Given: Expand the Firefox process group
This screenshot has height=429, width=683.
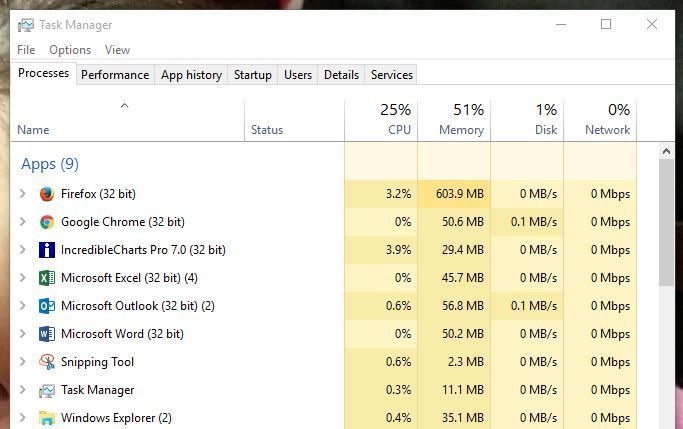Looking at the screenshot, I should tap(23, 194).
